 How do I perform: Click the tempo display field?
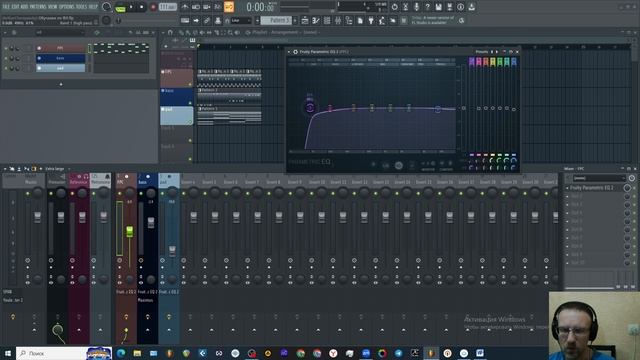[x=168, y=7]
